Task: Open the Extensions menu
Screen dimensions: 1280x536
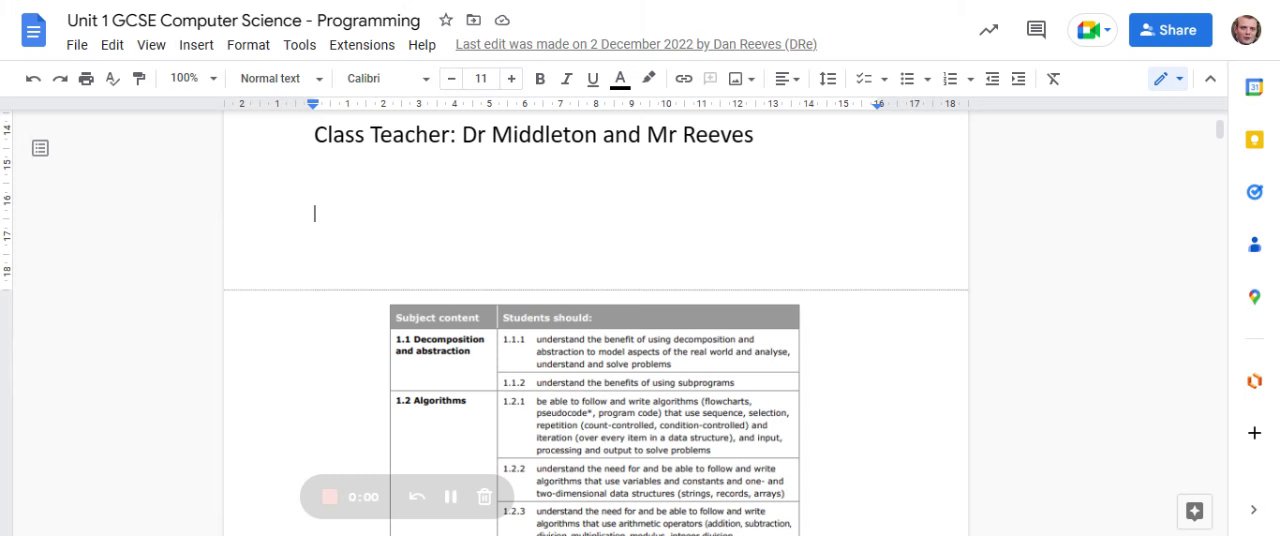Action: [362, 45]
